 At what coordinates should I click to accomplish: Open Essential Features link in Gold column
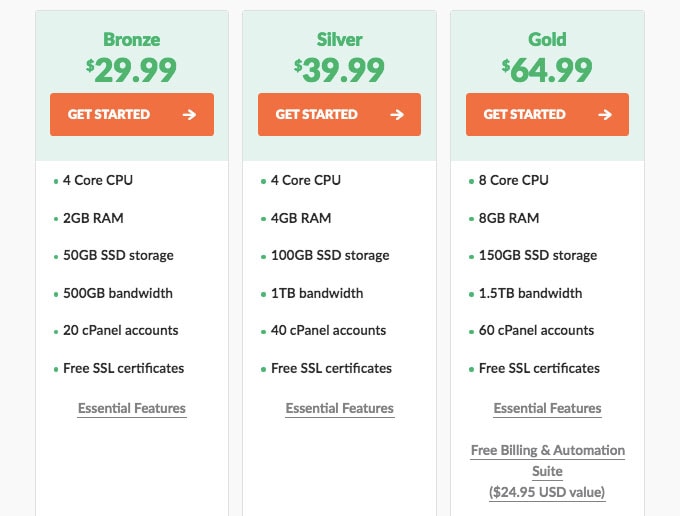click(547, 408)
